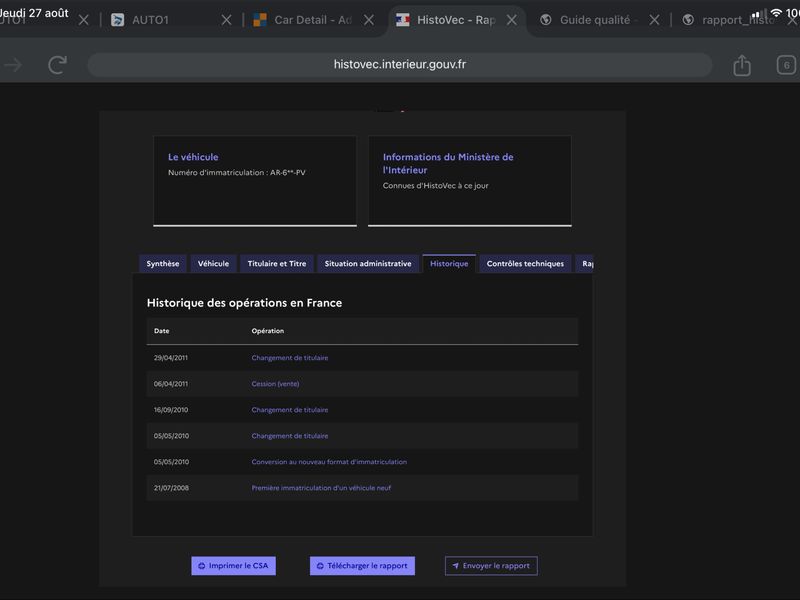The width and height of the screenshot is (800, 600).
Task: Click the Envoyer le rapport button
Action: [x=491, y=566]
